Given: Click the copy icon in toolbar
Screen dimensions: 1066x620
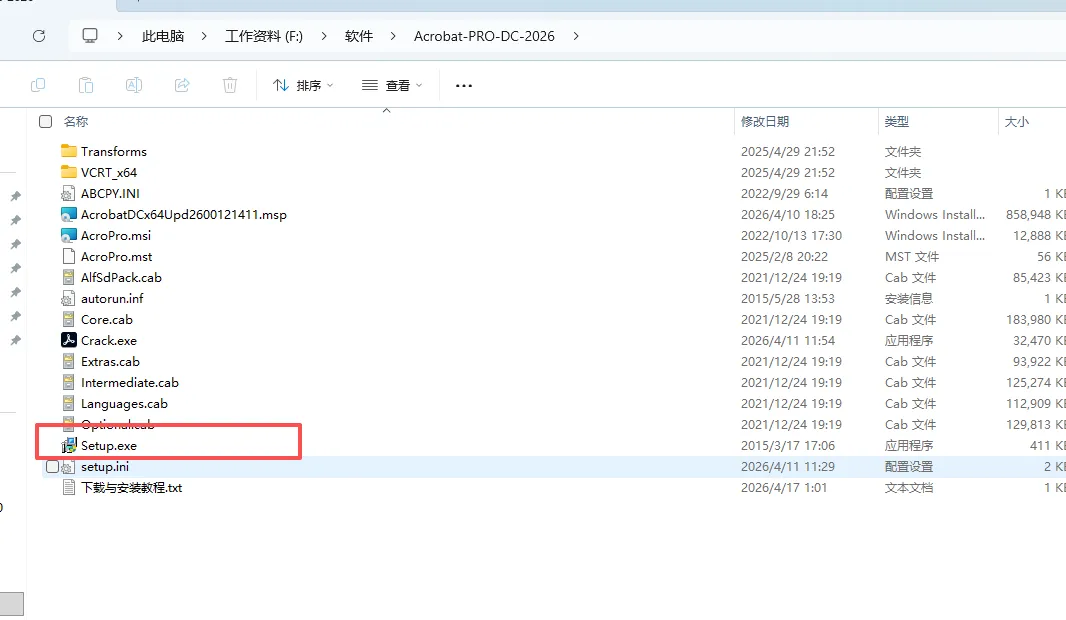Looking at the screenshot, I should tap(38, 85).
